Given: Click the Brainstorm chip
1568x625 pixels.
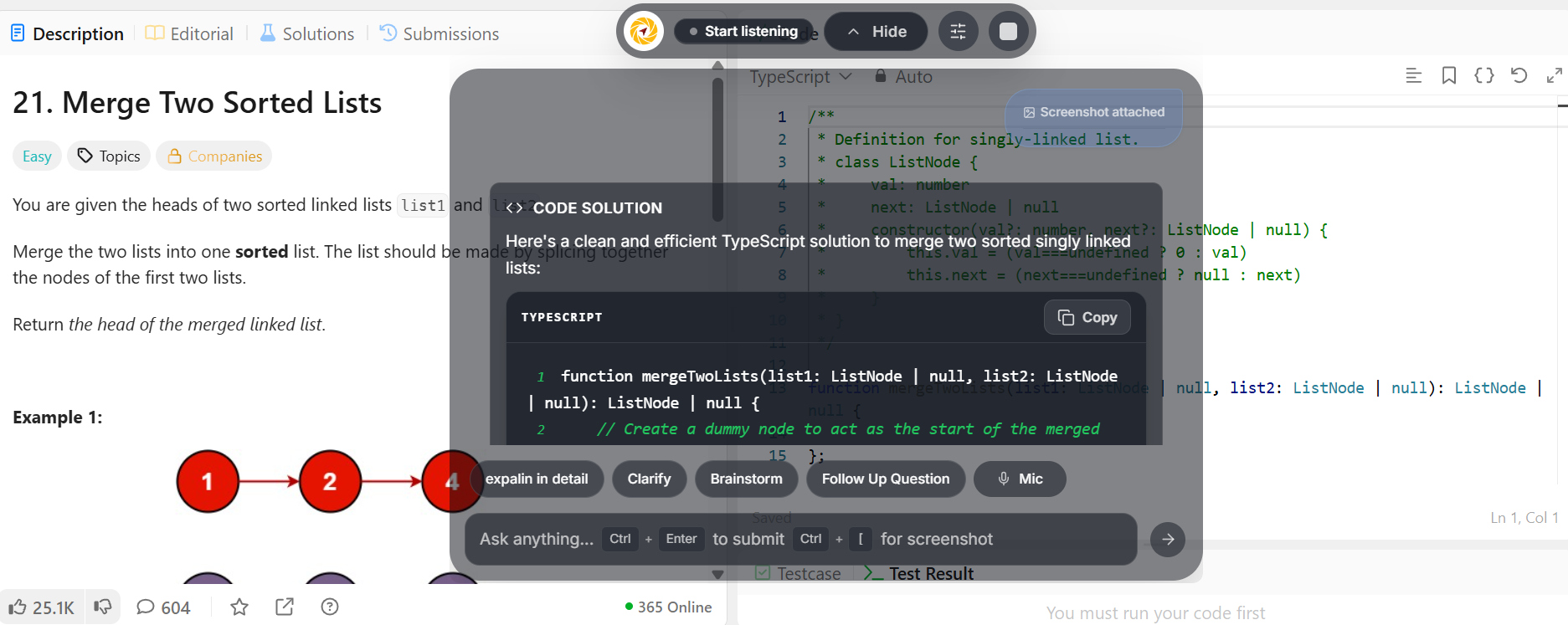Looking at the screenshot, I should [x=746, y=479].
